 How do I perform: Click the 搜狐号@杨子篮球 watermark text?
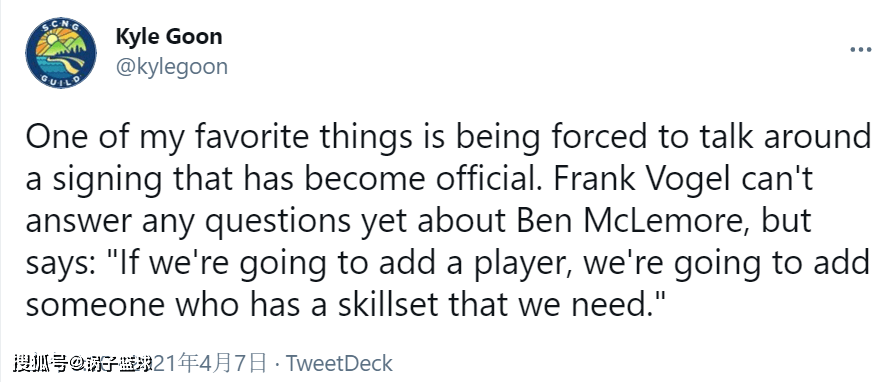point(83,363)
